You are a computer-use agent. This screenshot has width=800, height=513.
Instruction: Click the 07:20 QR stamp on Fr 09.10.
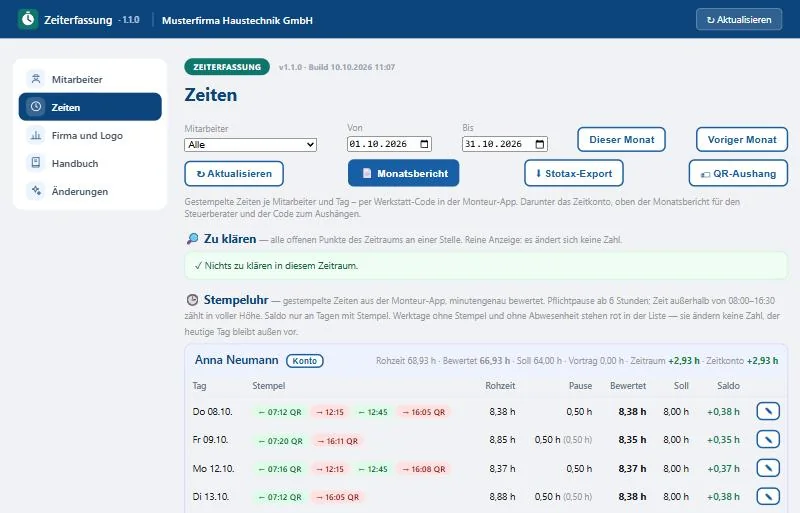click(x=280, y=441)
